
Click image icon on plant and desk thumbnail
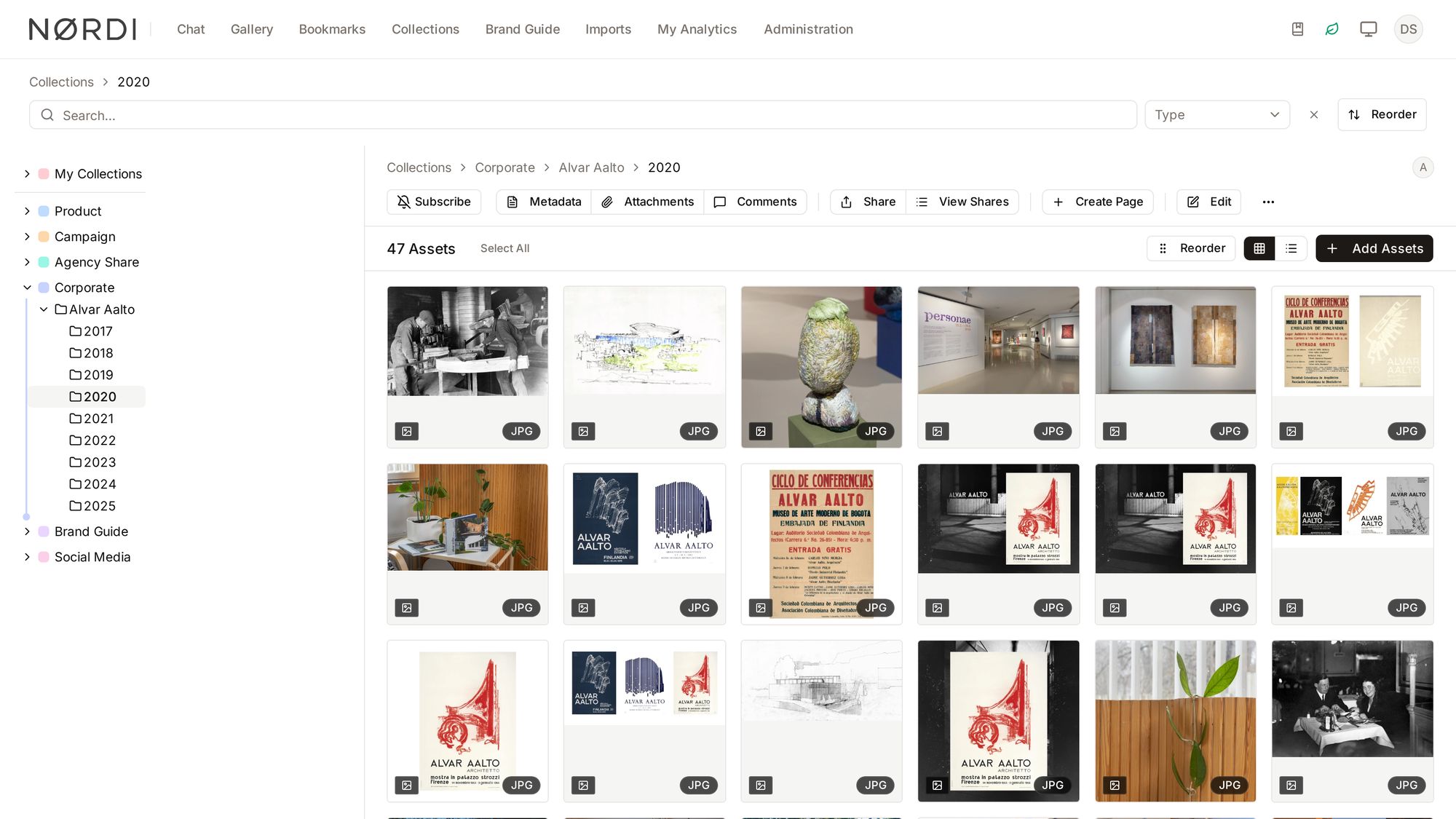pyautogui.click(x=407, y=607)
